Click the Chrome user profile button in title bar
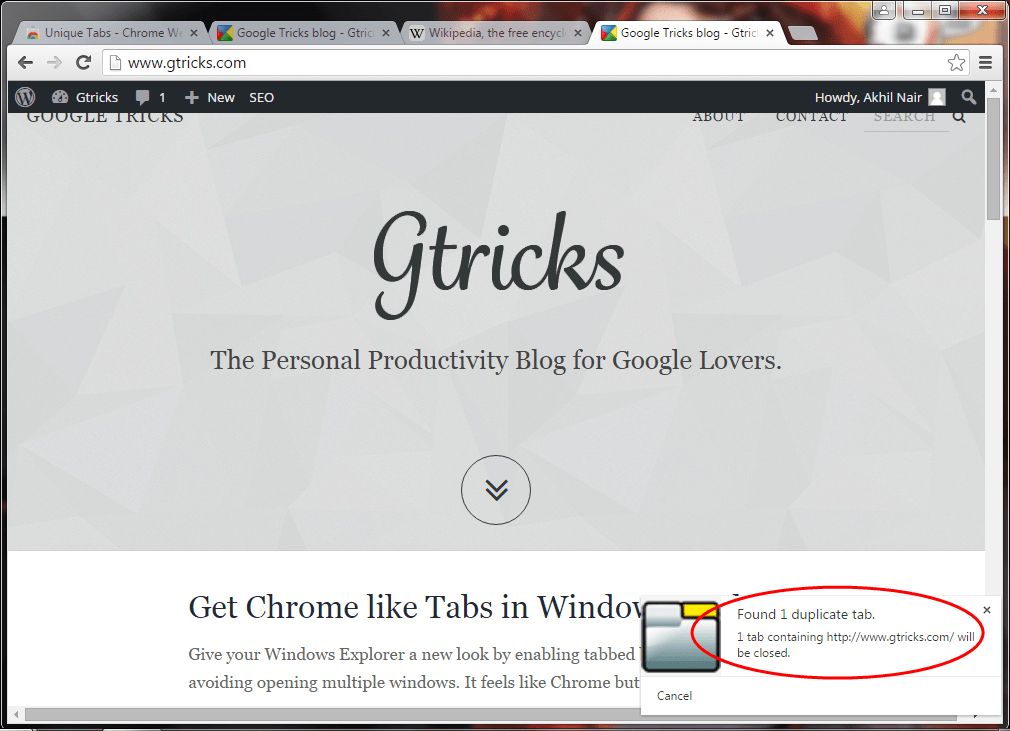The image size is (1010, 731). point(884,10)
